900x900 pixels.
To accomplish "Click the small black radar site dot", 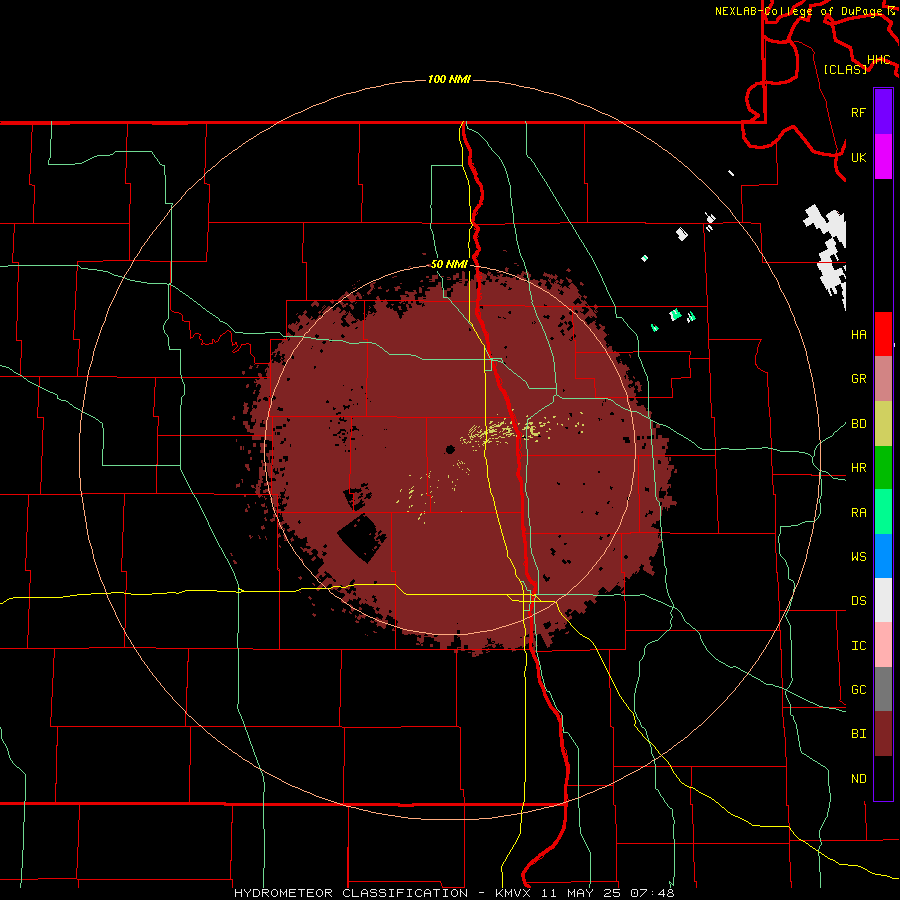I will [x=450, y=449].
